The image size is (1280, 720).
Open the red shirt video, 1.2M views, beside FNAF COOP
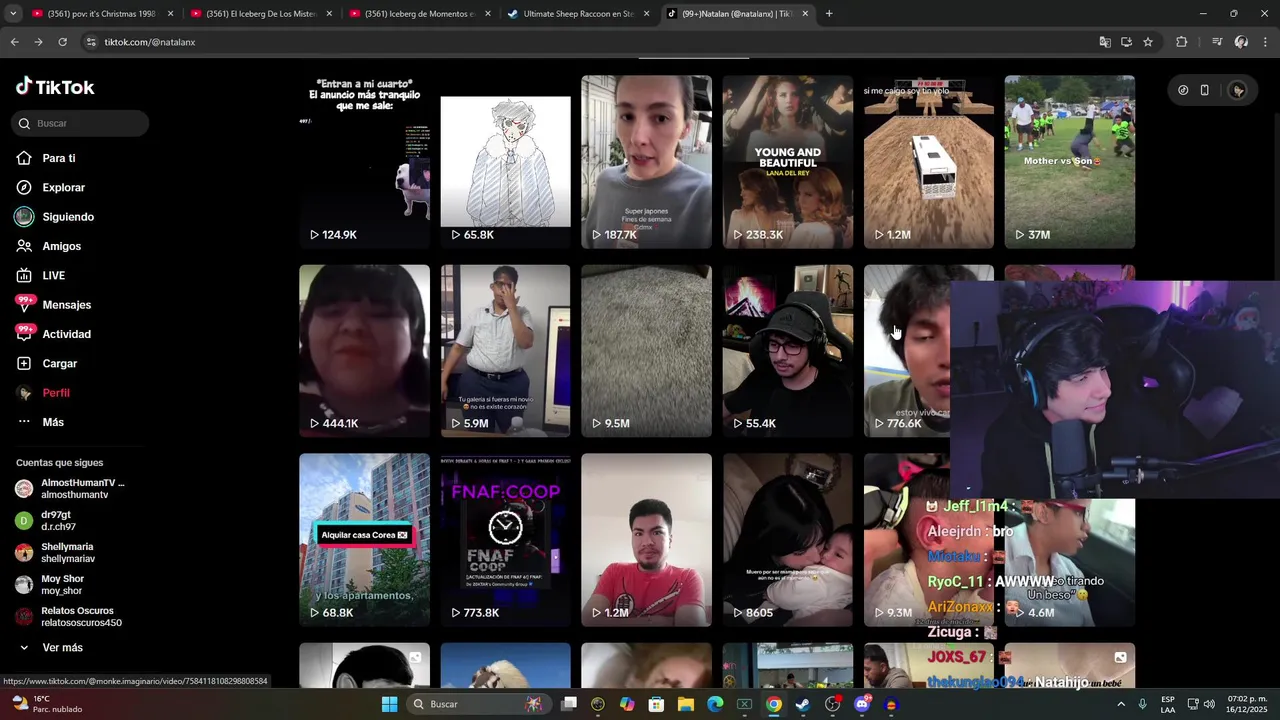tap(646, 540)
